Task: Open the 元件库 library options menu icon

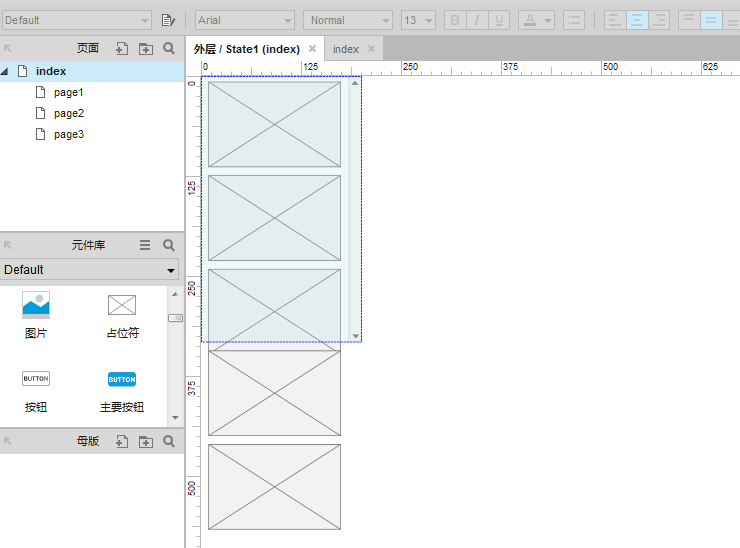Action: pyautogui.click(x=145, y=245)
